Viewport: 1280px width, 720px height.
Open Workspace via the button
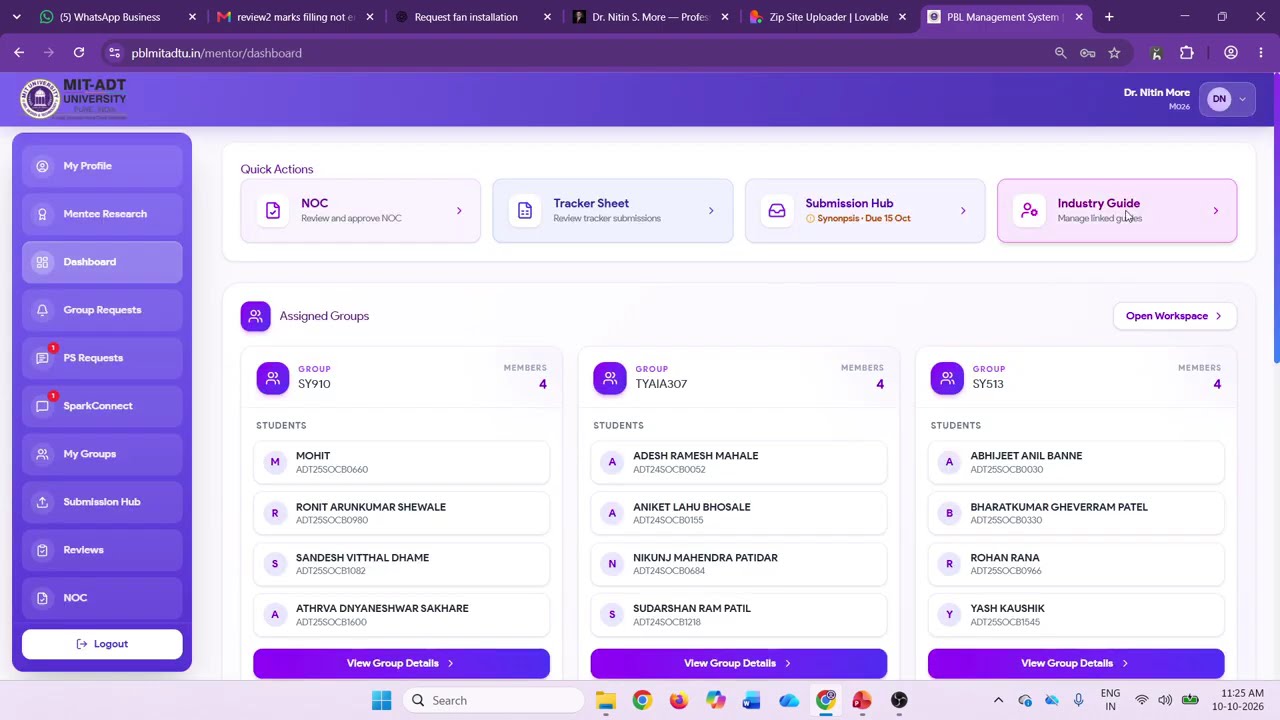click(1174, 316)
